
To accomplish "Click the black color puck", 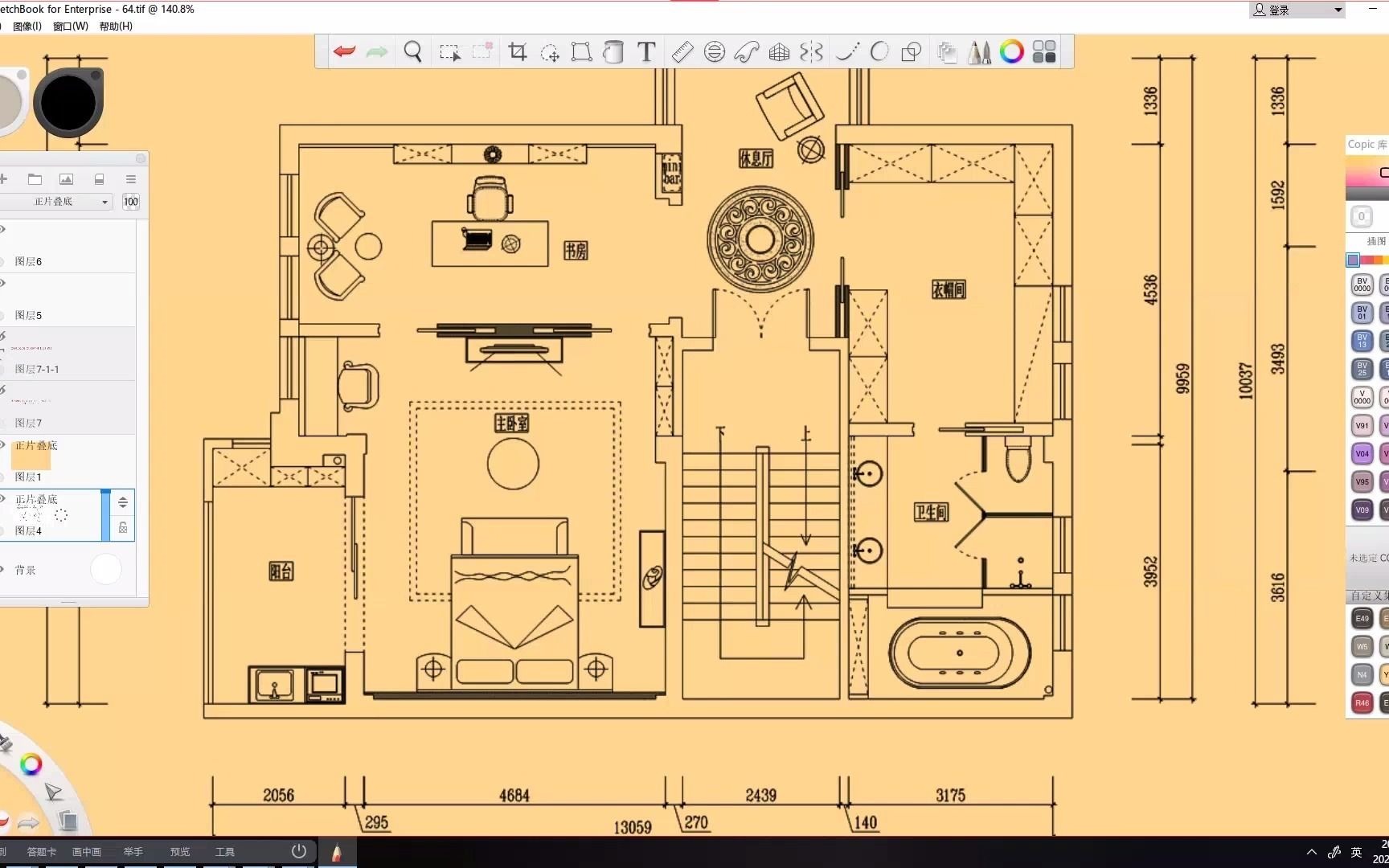I will tap(69, 103).
